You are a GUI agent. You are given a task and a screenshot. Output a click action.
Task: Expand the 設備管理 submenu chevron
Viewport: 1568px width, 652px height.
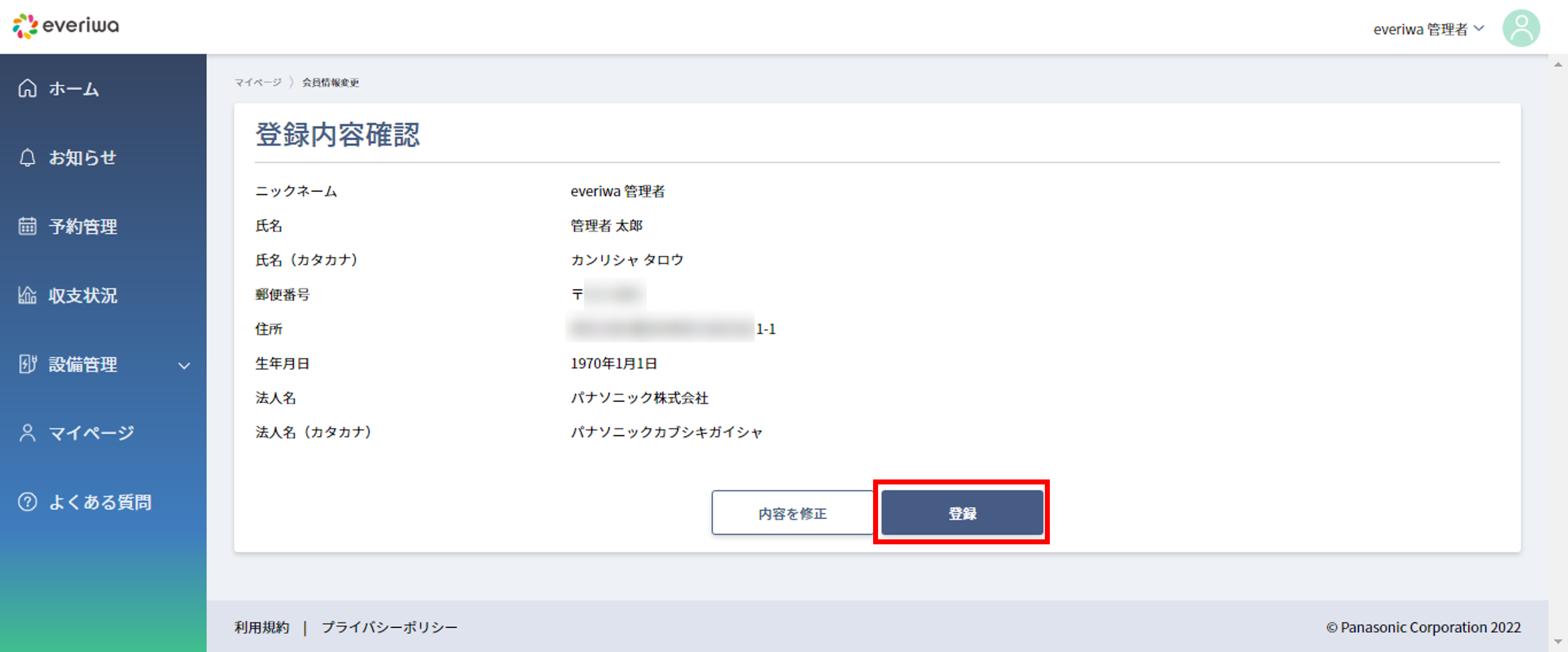click(x=184, y=365)
